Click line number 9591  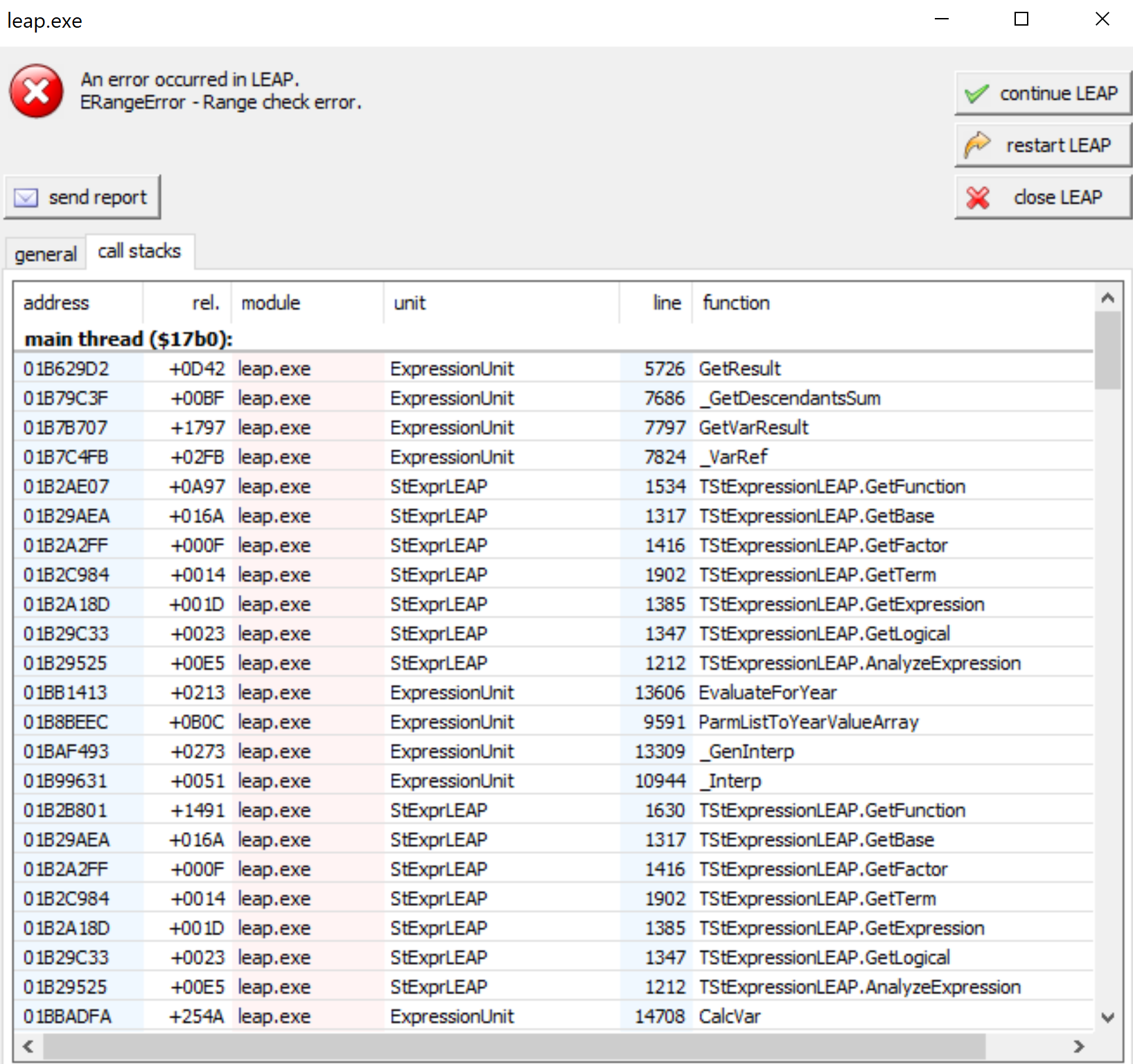pos(664,722)
